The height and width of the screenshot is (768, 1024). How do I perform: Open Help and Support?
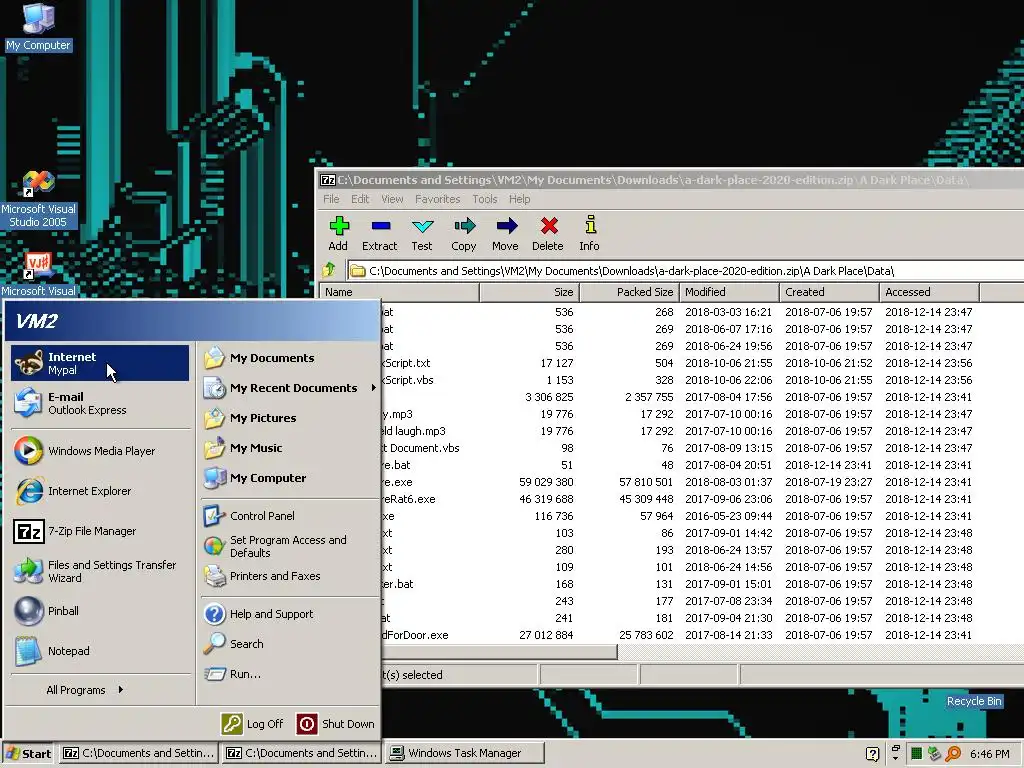[289, 614]
